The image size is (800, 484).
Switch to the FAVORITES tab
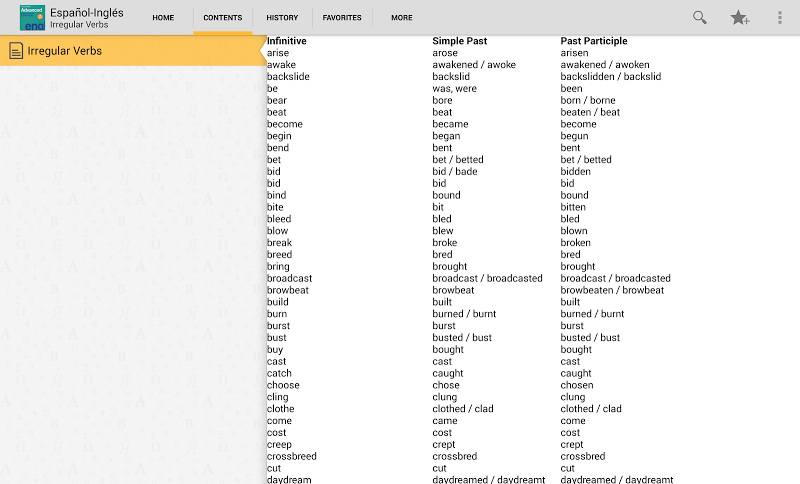pos(342,17)
